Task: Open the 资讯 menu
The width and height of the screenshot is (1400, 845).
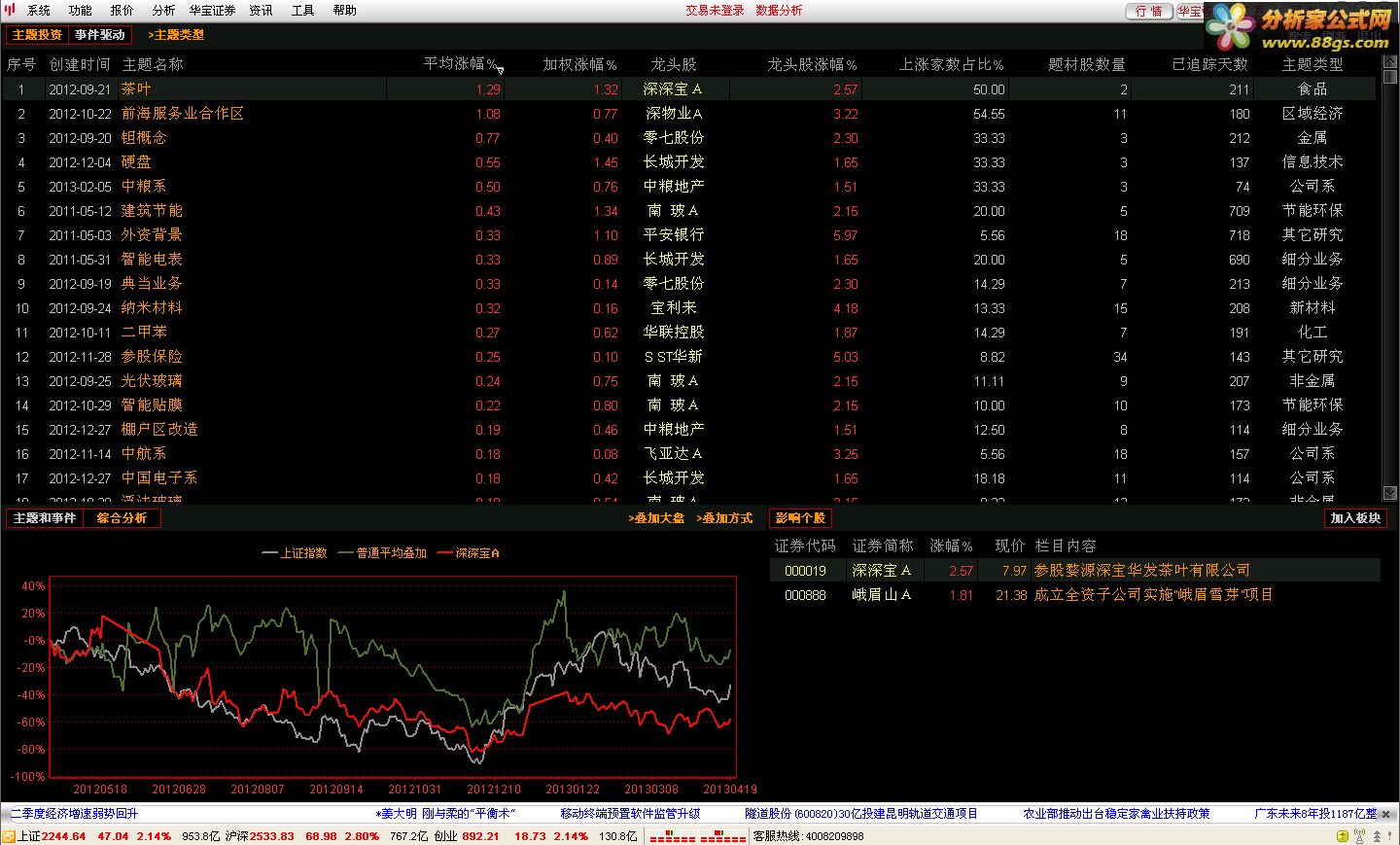Action: pos(261,11)
